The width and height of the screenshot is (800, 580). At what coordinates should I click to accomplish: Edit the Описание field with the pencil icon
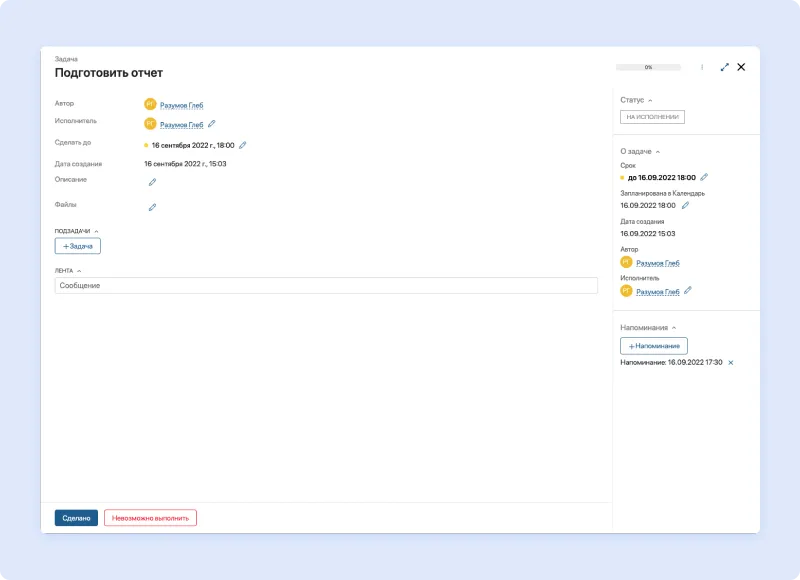[x=152, y=182]
